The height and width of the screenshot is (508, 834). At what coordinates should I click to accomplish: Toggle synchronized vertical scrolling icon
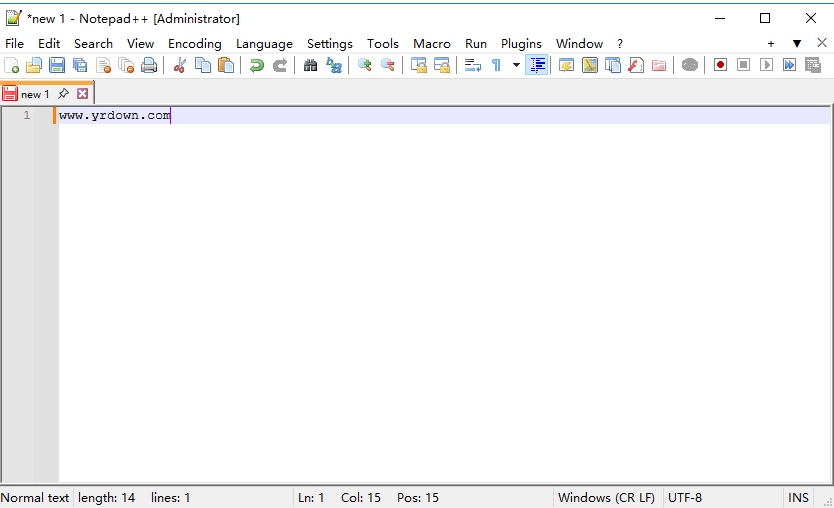click(x=419, y=65)
